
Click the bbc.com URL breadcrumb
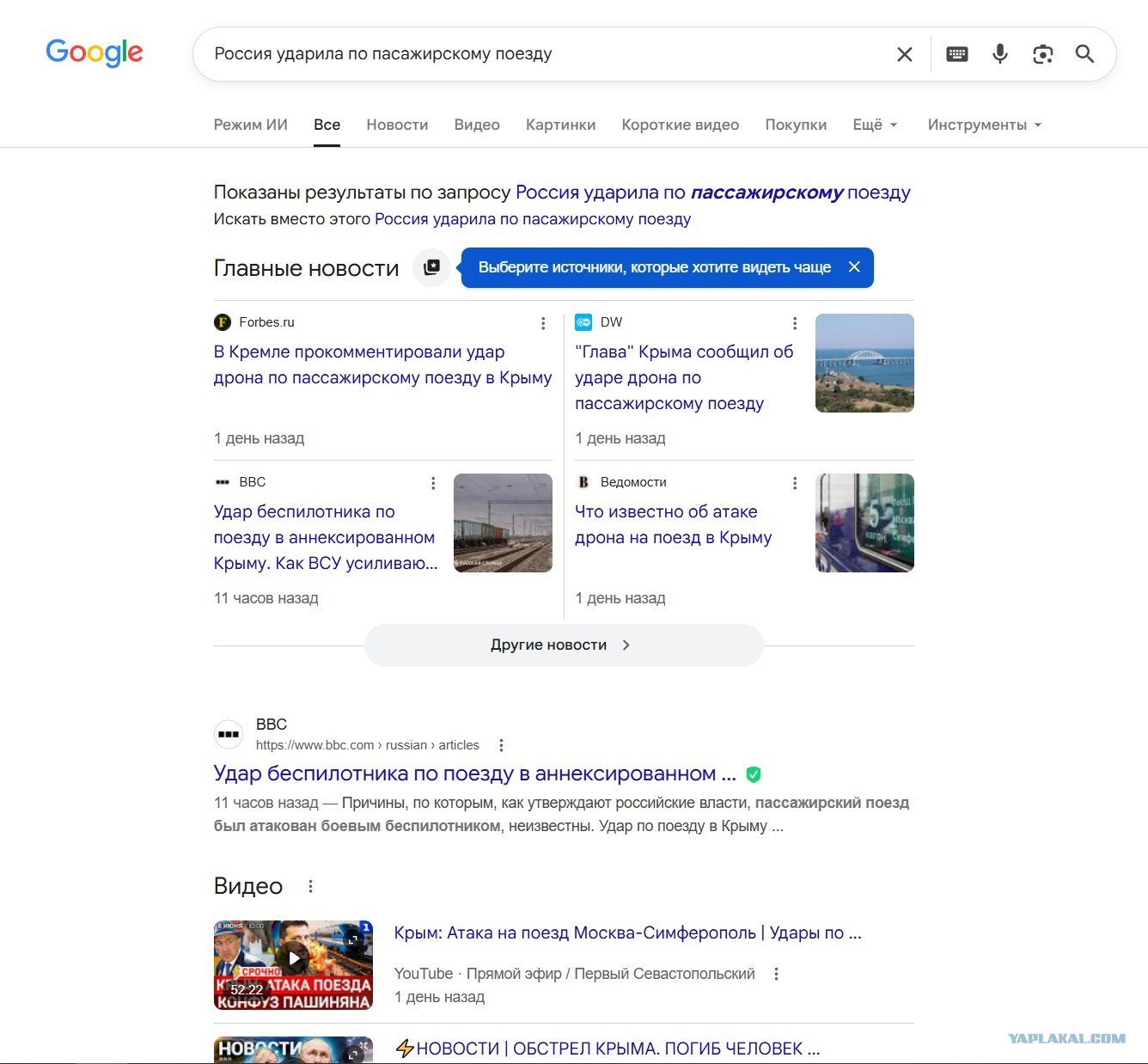[368, 745]
